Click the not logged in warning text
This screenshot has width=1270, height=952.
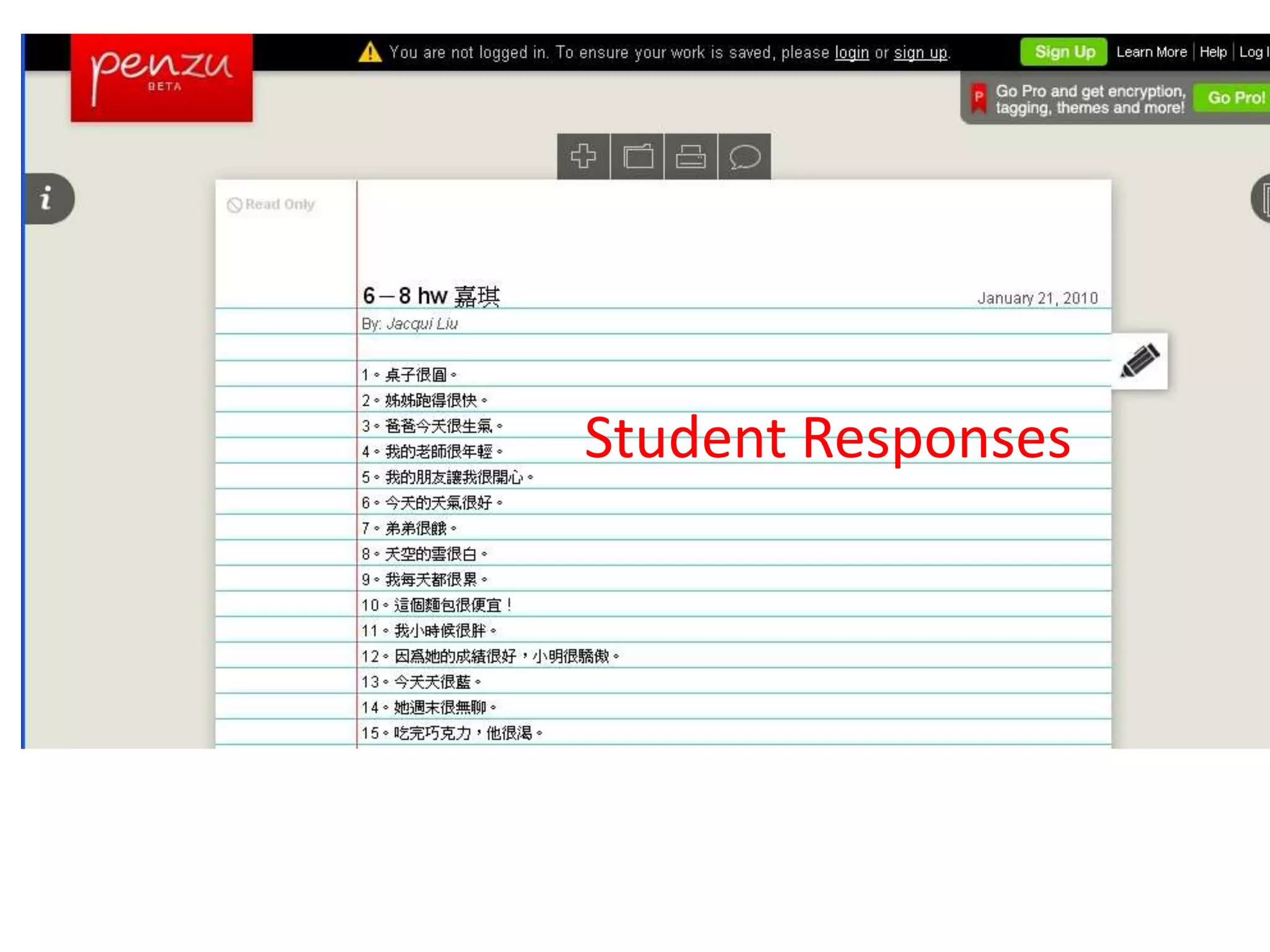click(669, 53)
